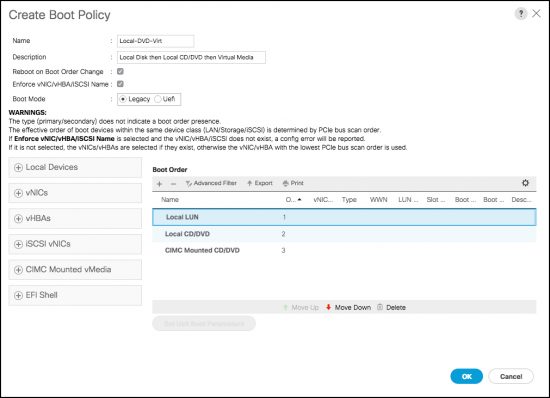Image resolution: width=550 pixels, height=398 pixels.
Task: Confirm with the OK button
Action: tap(467, 376)
